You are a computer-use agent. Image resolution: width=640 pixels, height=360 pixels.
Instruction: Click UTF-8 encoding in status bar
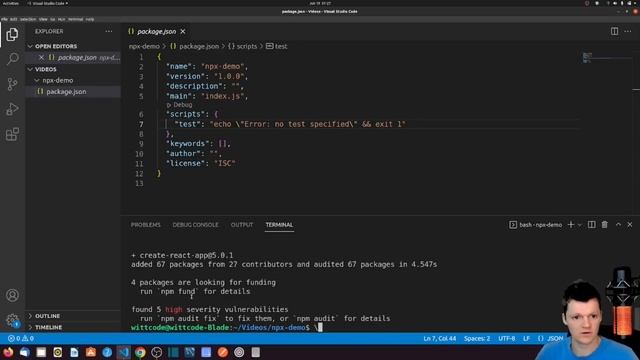[507, 338]
